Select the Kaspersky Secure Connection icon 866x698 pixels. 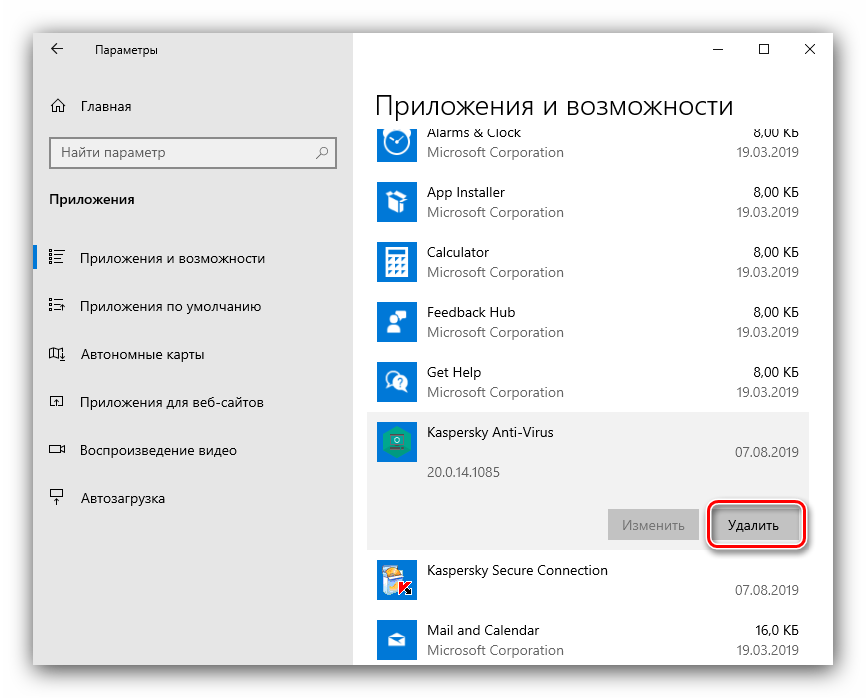pyautogui.click(x=396, y=580)
